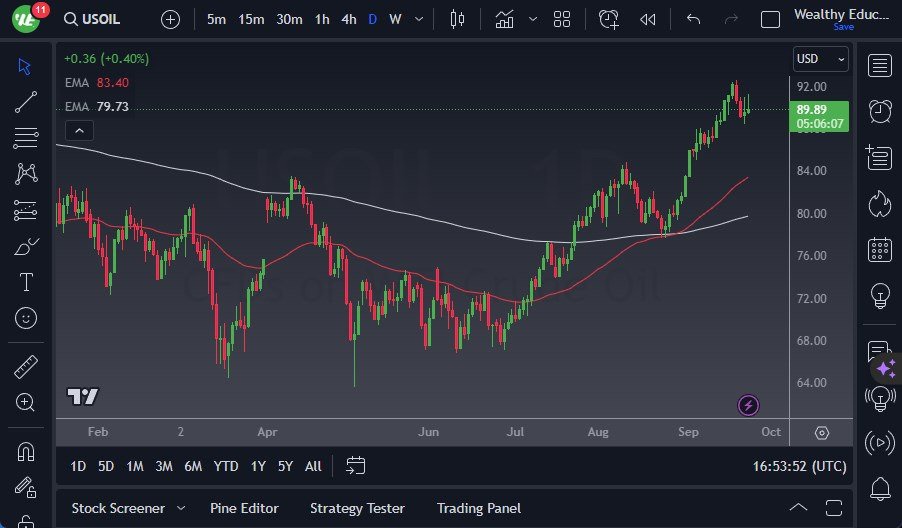Expand the timeframe interval chevron
902x528 pixels.
pos(418,19)
